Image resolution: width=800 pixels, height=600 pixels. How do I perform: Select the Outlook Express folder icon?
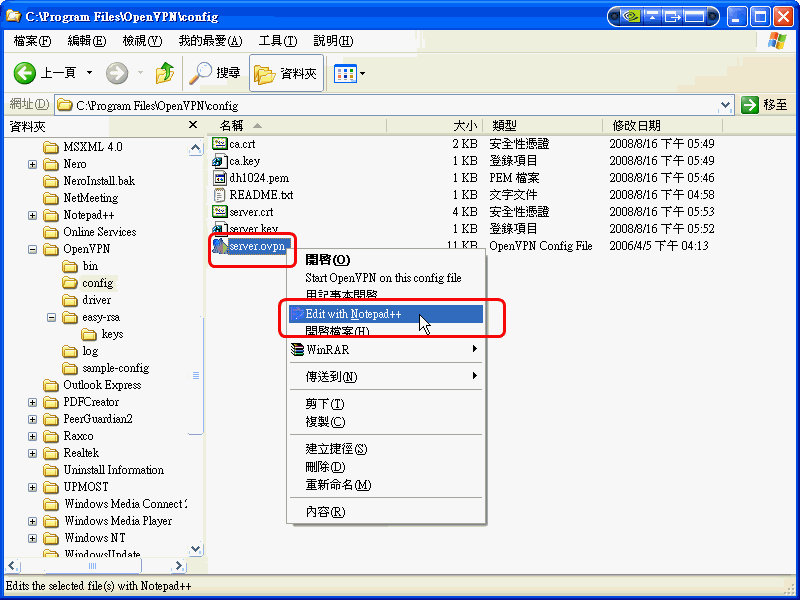(51, 385)
